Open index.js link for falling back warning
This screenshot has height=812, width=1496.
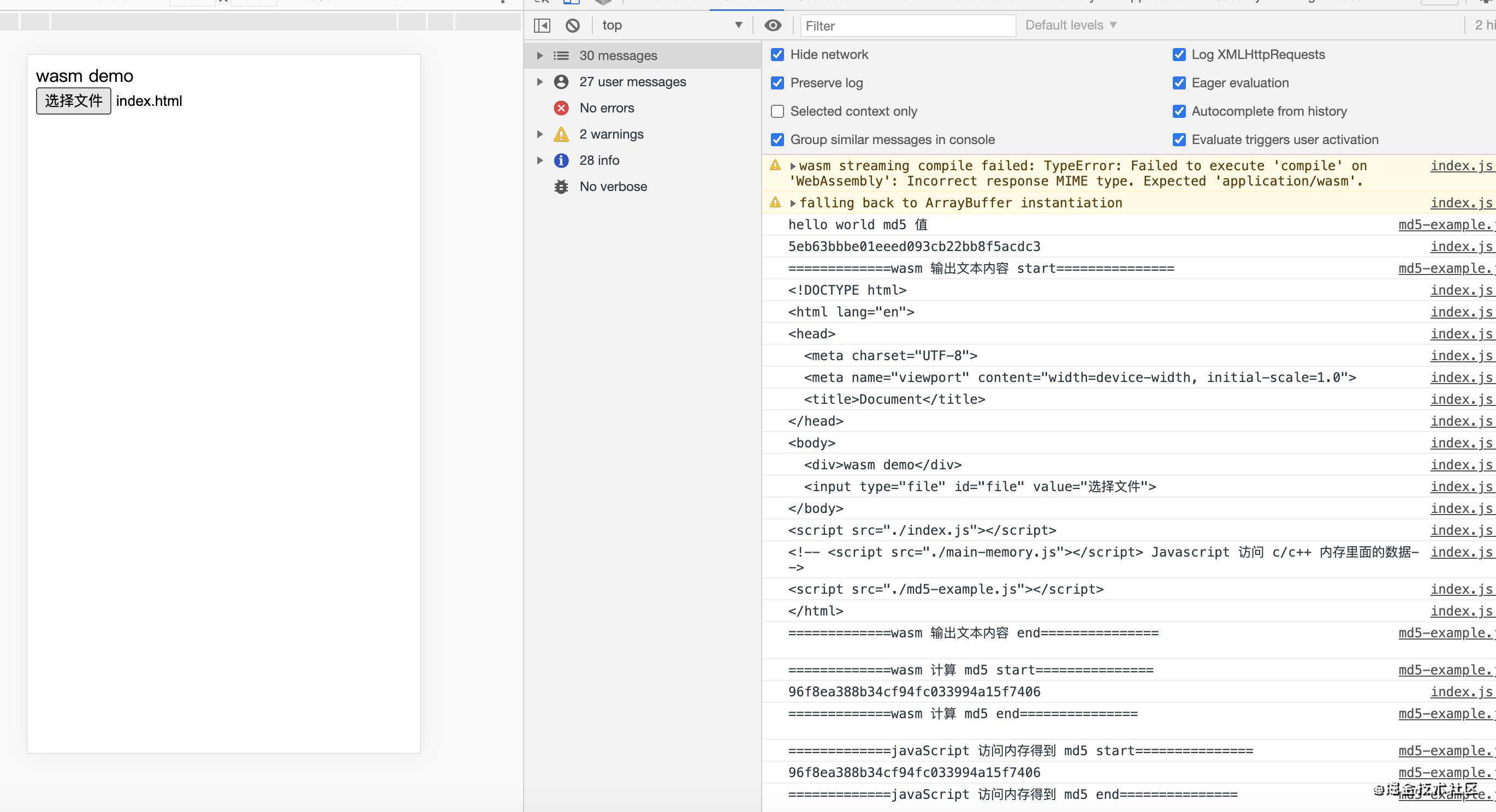tap(1462, 202)
